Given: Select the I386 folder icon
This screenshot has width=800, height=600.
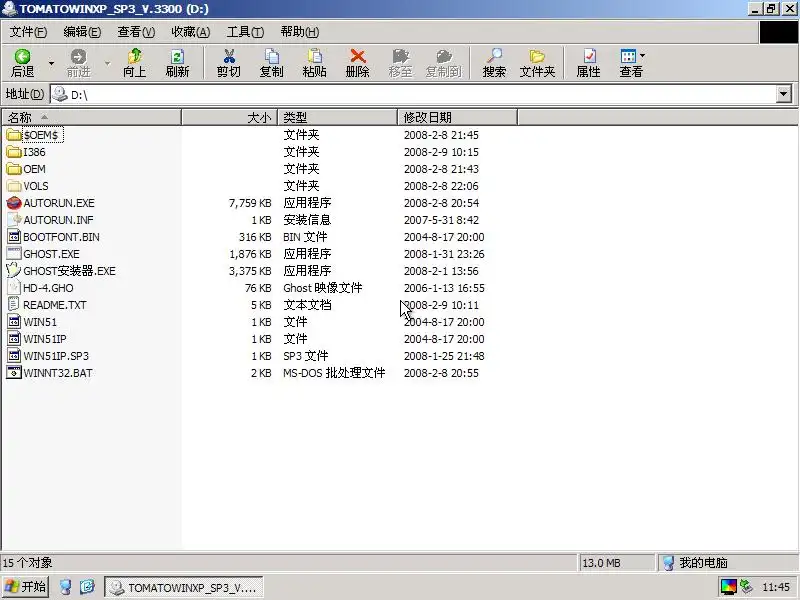Looking at the screenshot, I should coord(14,152).
